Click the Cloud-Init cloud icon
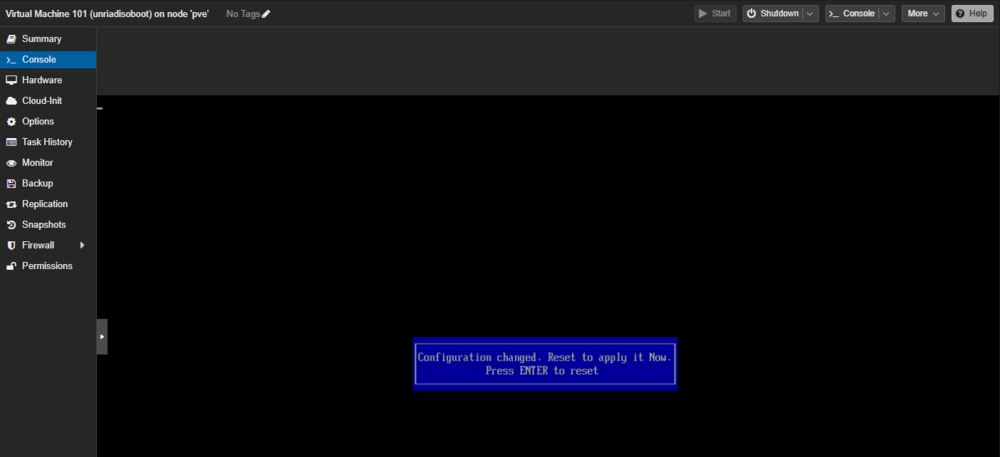 pyautogui.click(x=11, y=101)
